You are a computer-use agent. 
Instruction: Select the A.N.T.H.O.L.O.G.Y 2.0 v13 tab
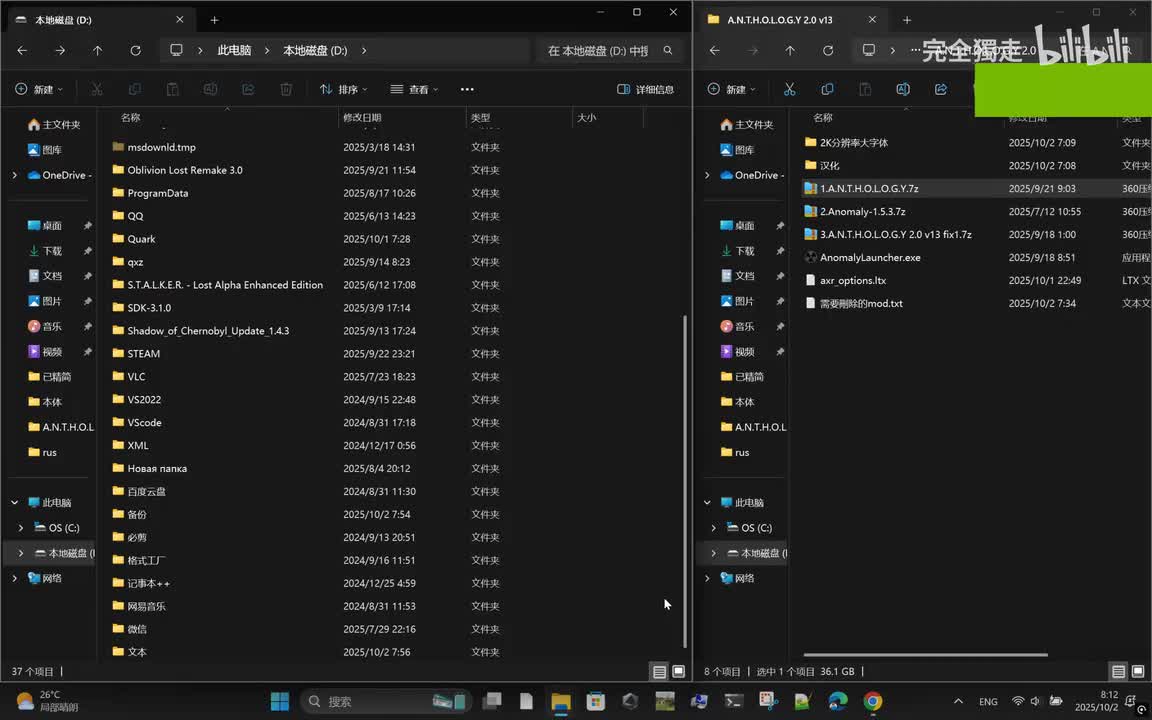coord(792,20)
